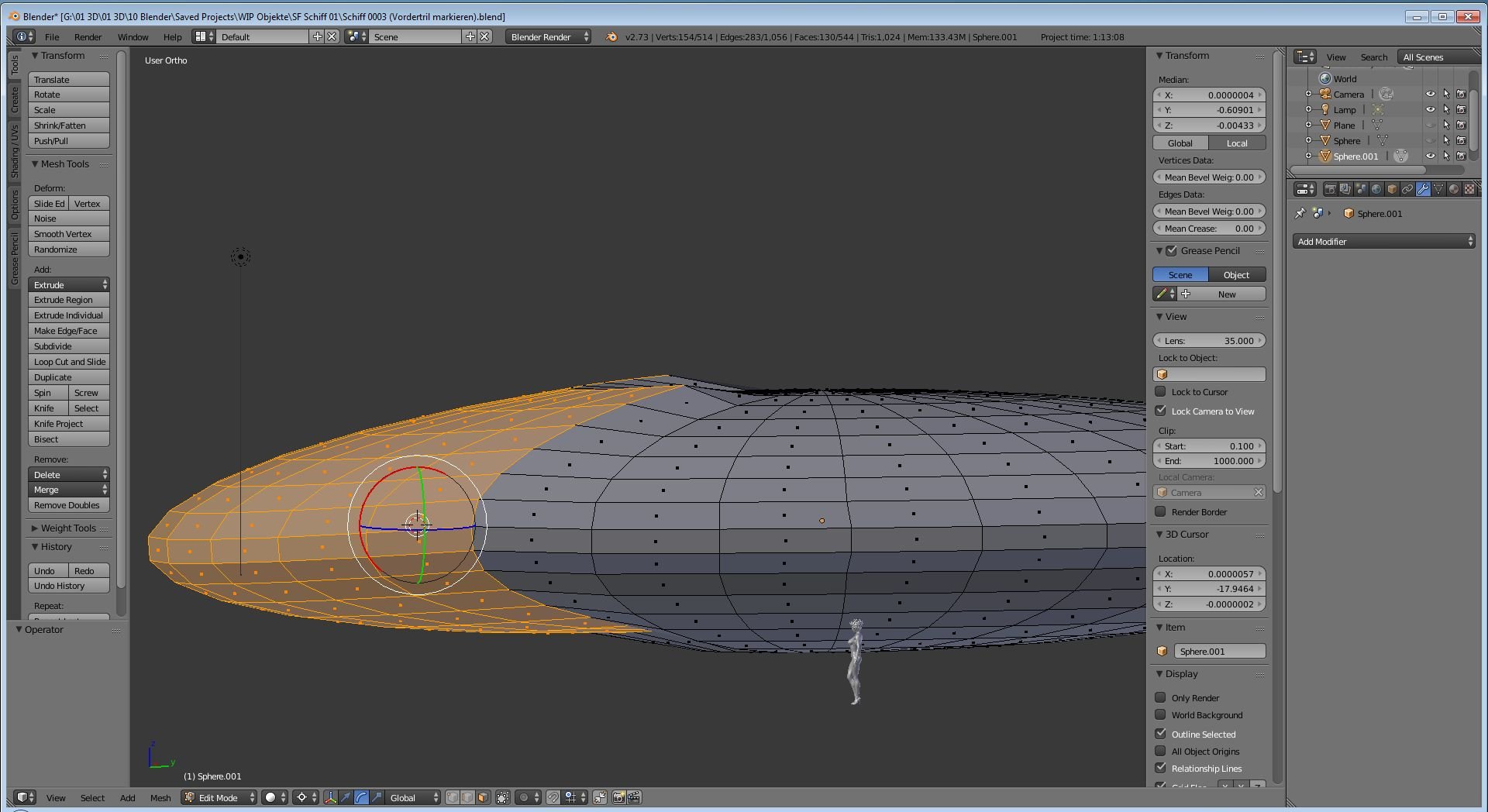Viewport: 1488px width, 812px height.
Task: Open the Add Modifier dropdown
Action: click(x=1383, y=242)
